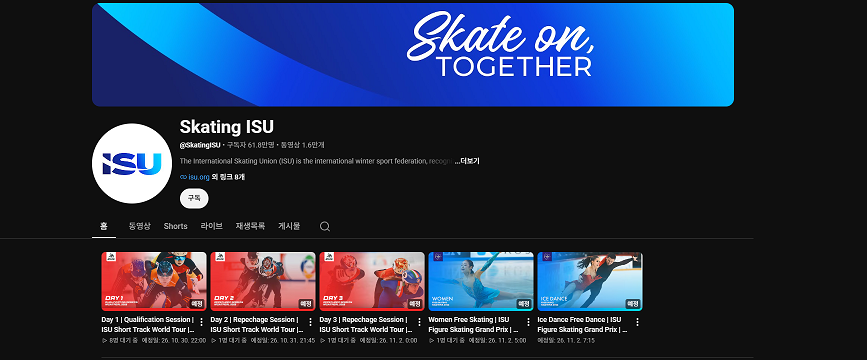Open the channel search magnifier icon
This screenshot has height=360, width=867.
click(x=325, y=226)
